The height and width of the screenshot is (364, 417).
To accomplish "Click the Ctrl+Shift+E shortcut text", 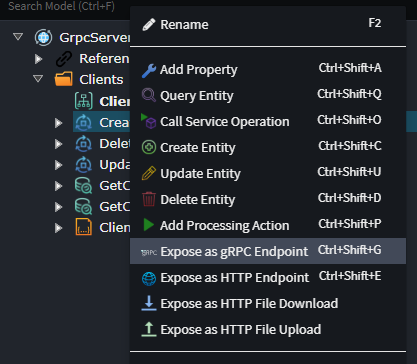I will [350, 276].
